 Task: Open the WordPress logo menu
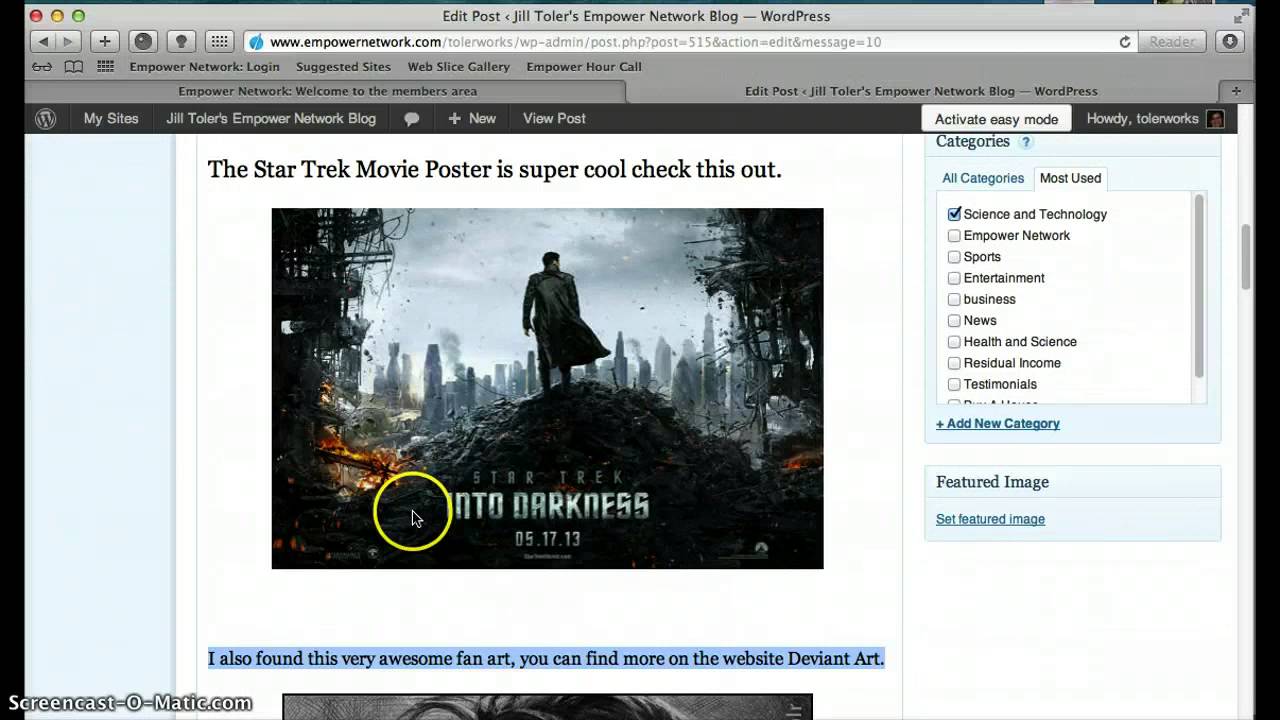pos(46,118)
